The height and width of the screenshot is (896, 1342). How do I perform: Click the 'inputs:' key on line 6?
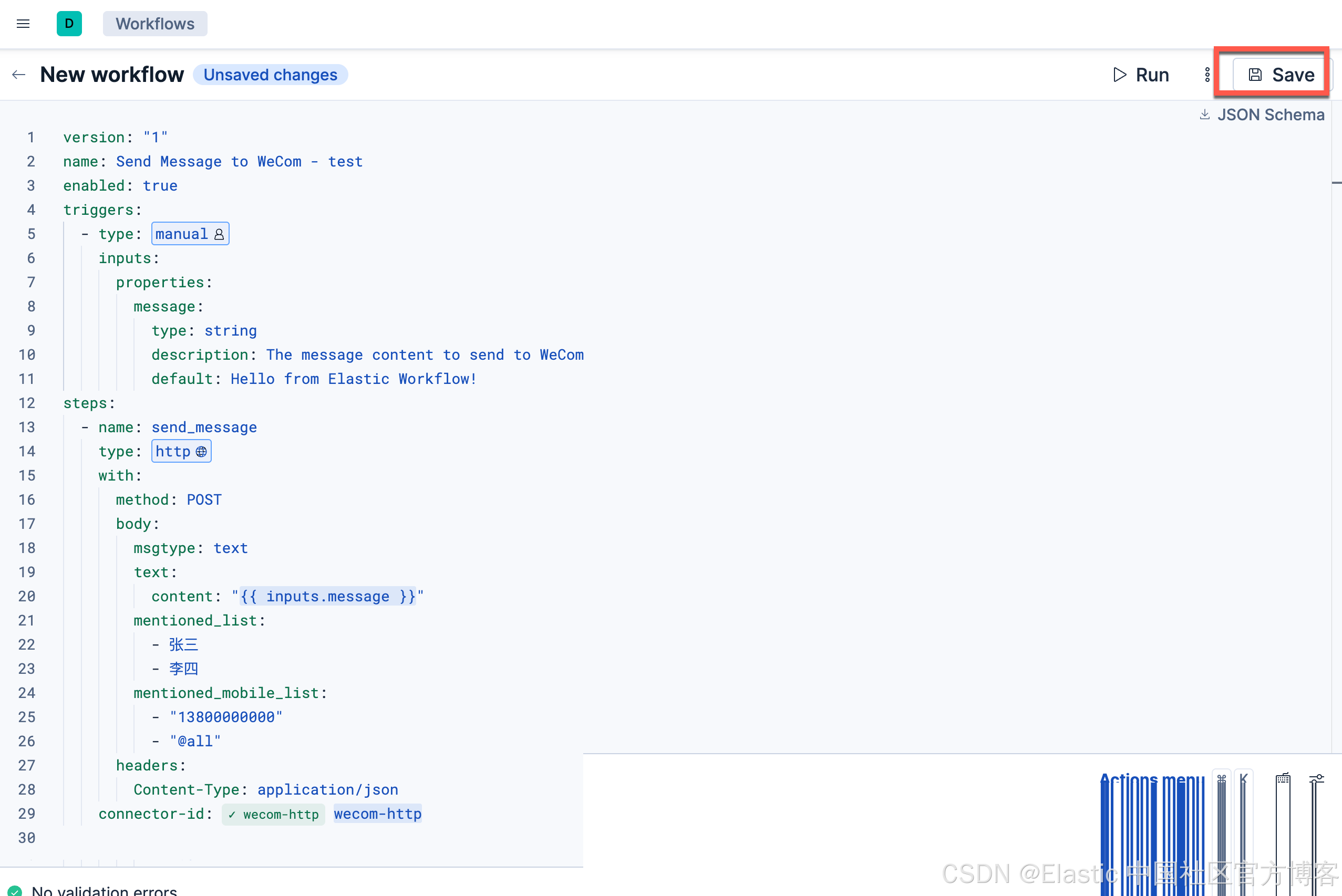pyautogui.click(x=129, y=258)
